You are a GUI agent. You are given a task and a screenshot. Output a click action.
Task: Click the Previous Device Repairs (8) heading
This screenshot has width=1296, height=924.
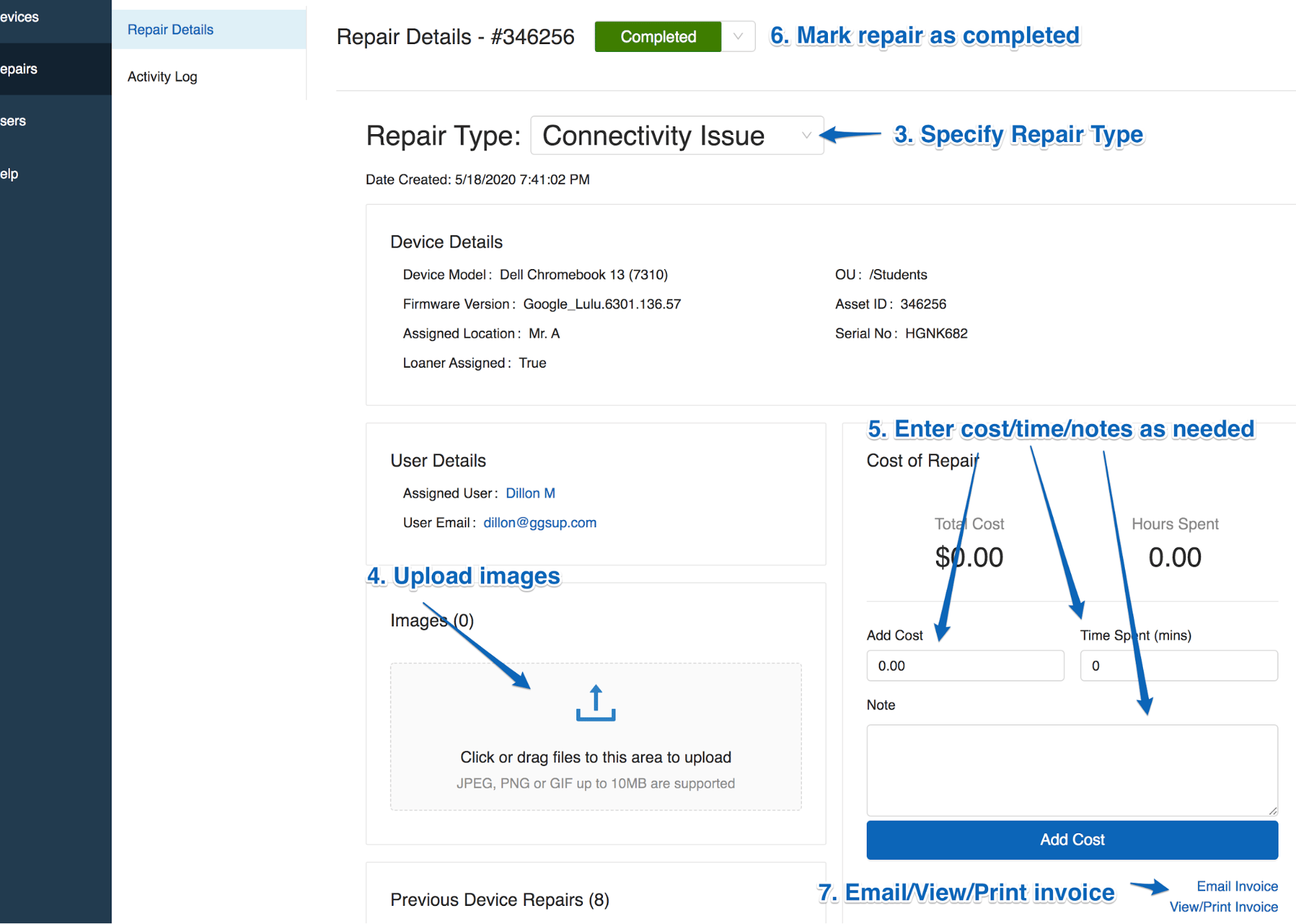[499, 899]
